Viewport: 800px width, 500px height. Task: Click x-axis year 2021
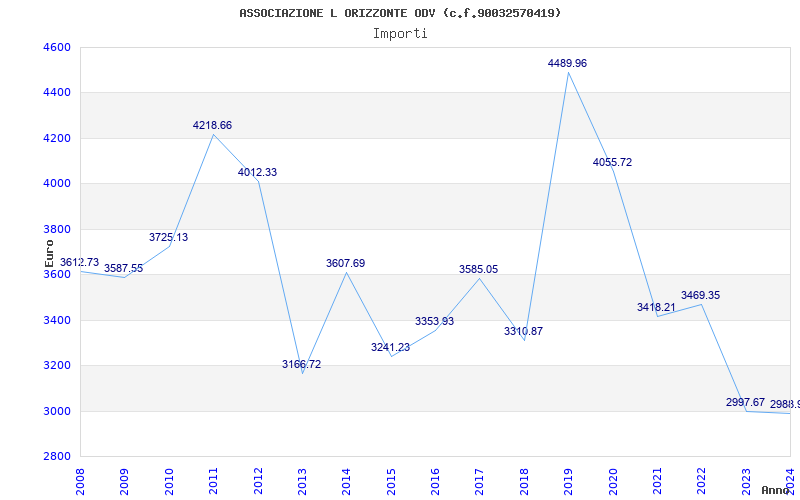point(657,482)
